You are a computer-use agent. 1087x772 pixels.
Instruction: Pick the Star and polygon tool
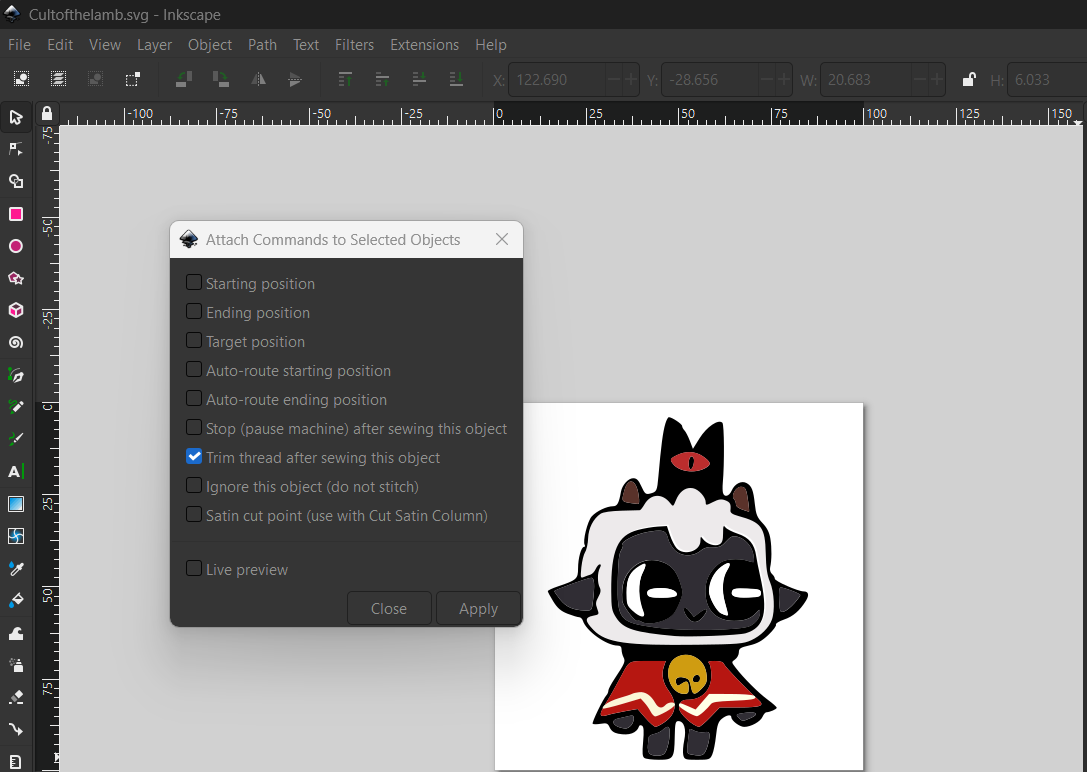(x=16, y=279)
